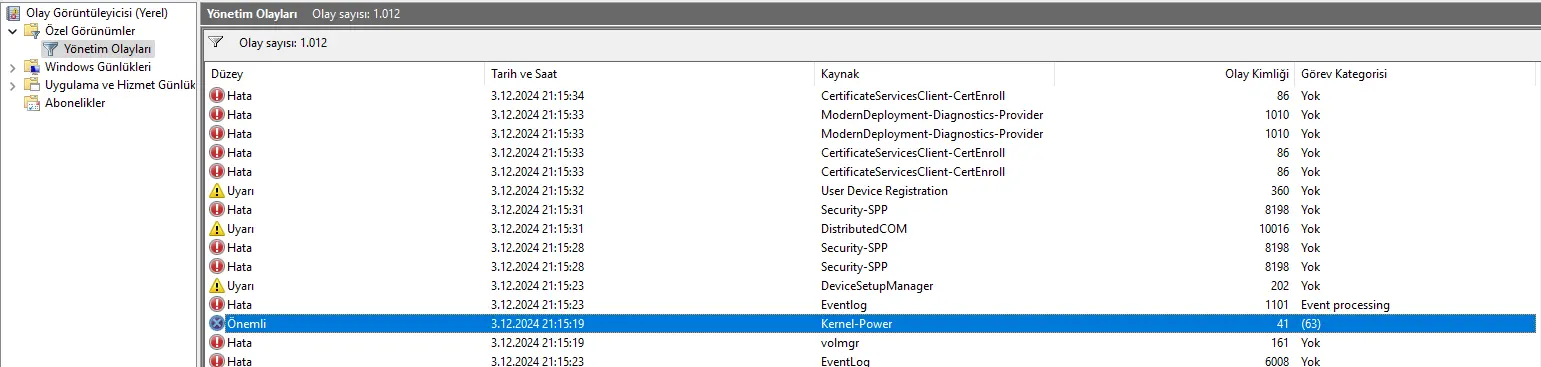This screenshot has height=367, width=1541.
Task: Click 'Uyarı' level on DistributedCOM row
Action: click(240, 229)
